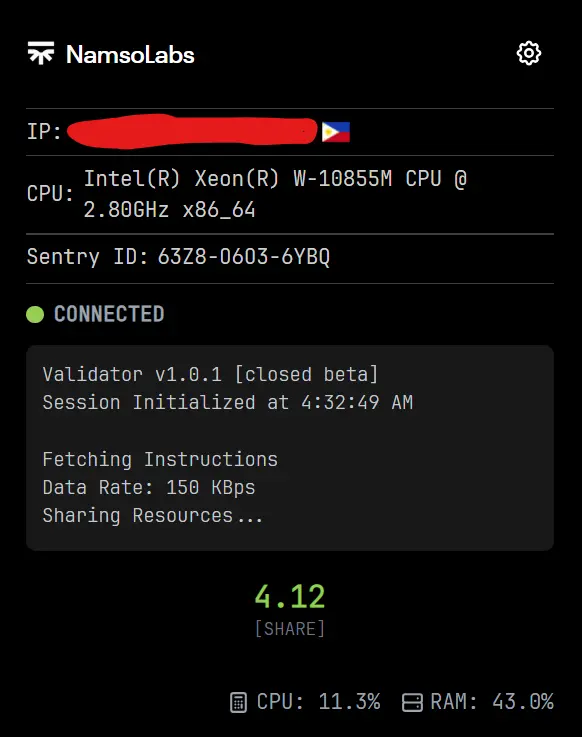Click the Data Rate 150 KBps line
Screen dimensions: 582x737
pos(149,487)
